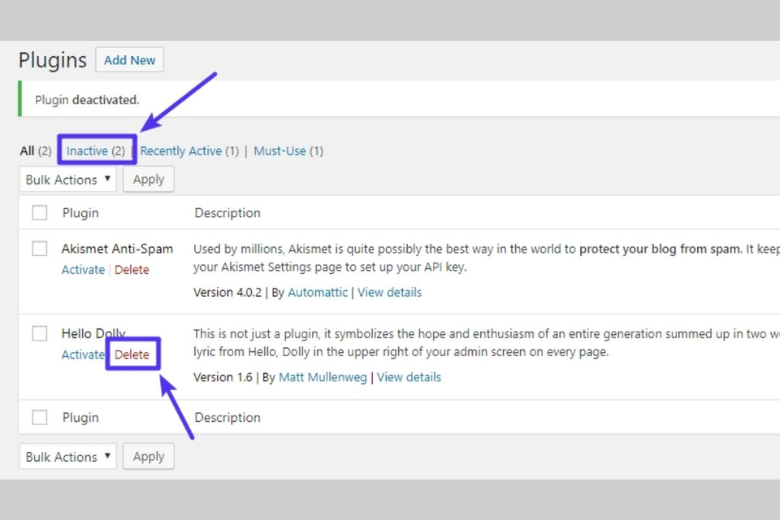Viewport: 780px width, 520px height.
Task: Activate the Akismet Anti-Spam plugin
Action: [x=83, y=270]
